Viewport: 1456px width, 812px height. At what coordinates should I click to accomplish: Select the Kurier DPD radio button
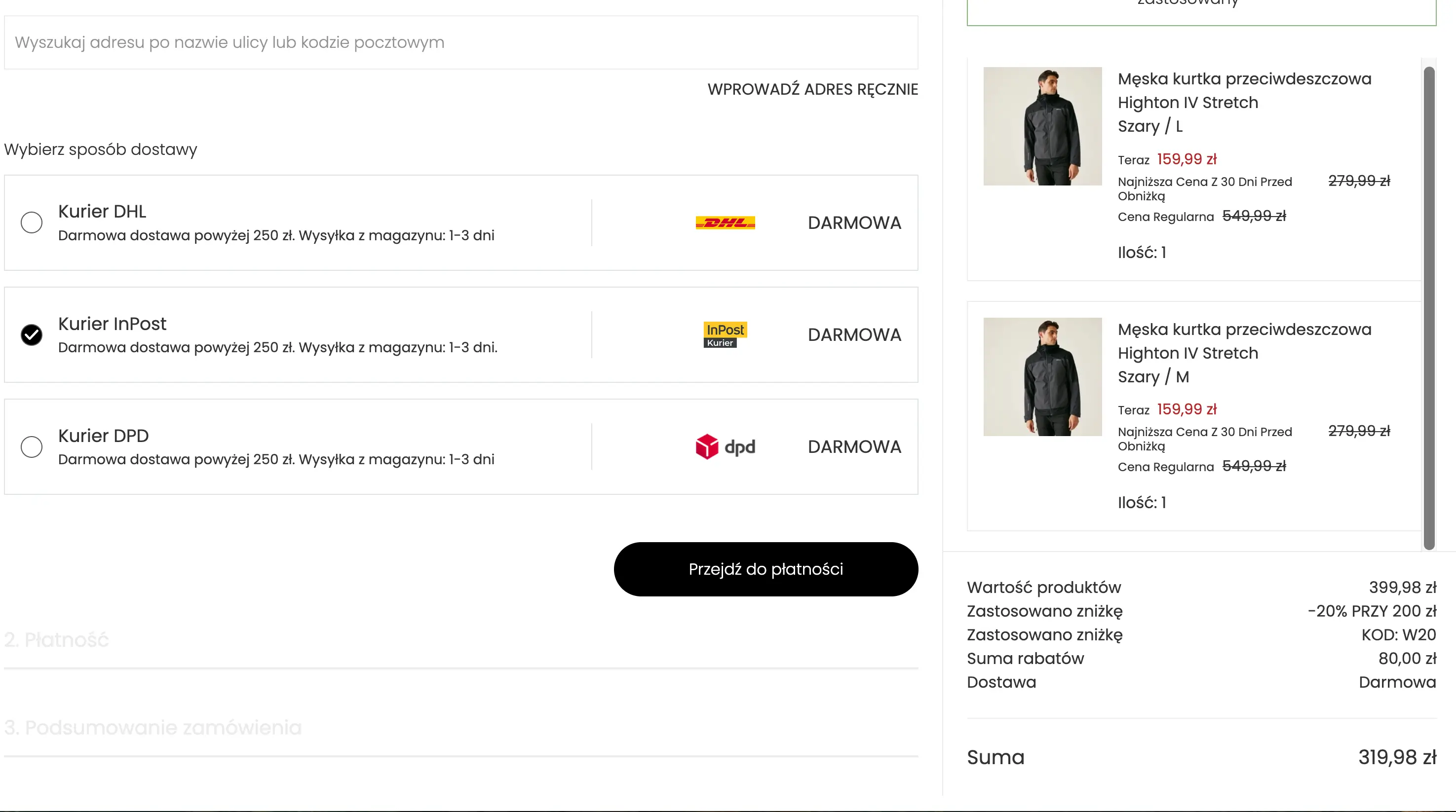32,446
